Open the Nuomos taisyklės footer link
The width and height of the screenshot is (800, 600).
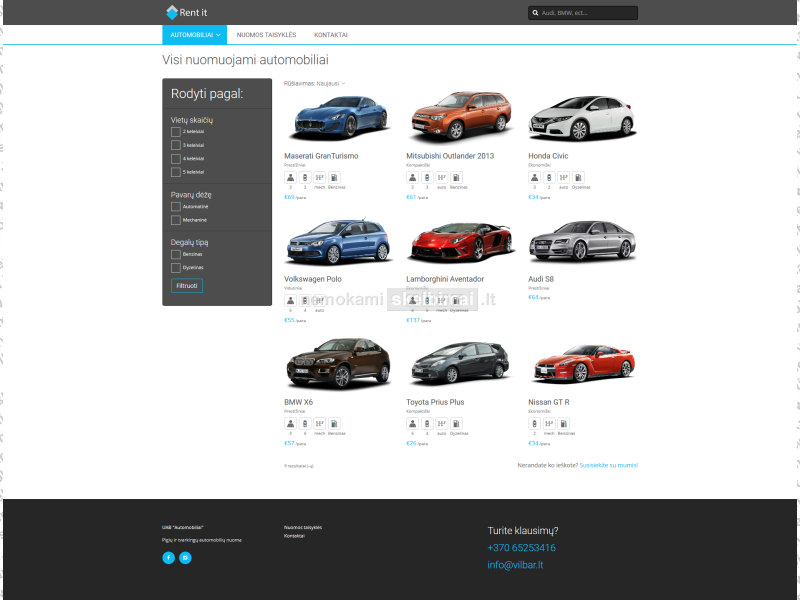click(303, 528)
